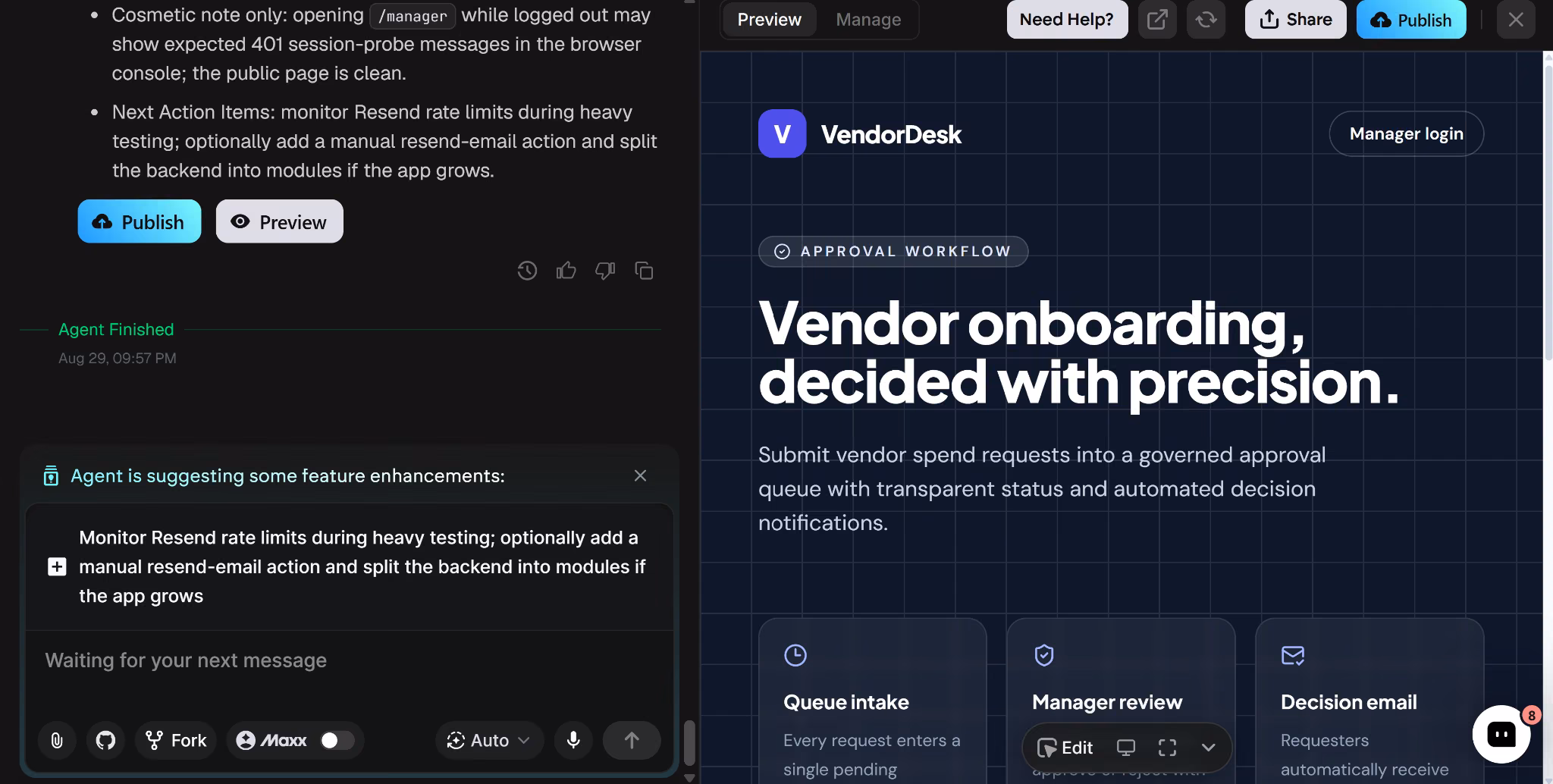Screen dimensions: 1553x784
Task: Enter fullscreen preview mode
Action: point(1167,748)
